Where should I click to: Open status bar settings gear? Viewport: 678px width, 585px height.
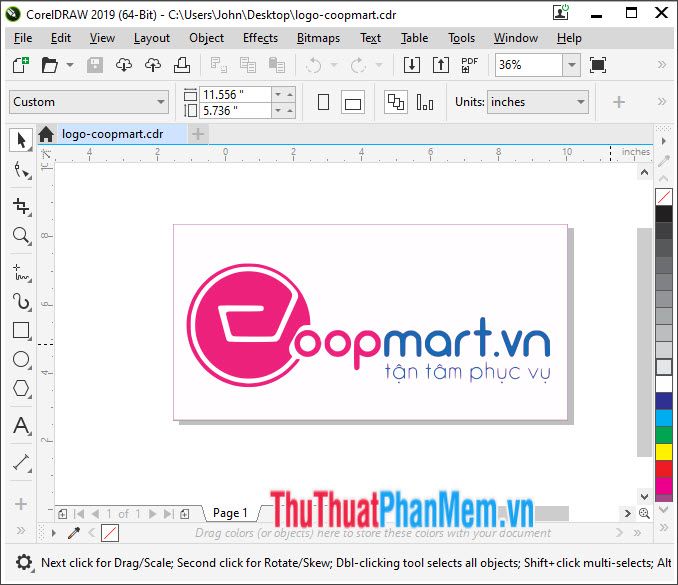click(24, 563)
